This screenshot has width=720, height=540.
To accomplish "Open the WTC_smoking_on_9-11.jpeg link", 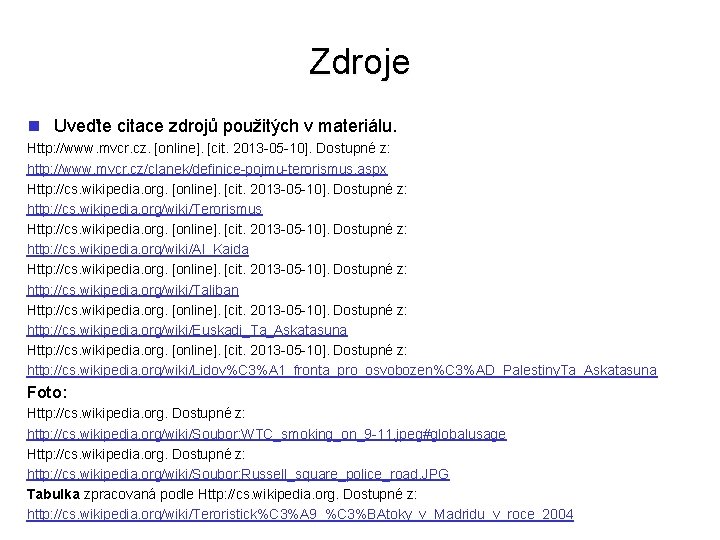I will pos(266,434).
